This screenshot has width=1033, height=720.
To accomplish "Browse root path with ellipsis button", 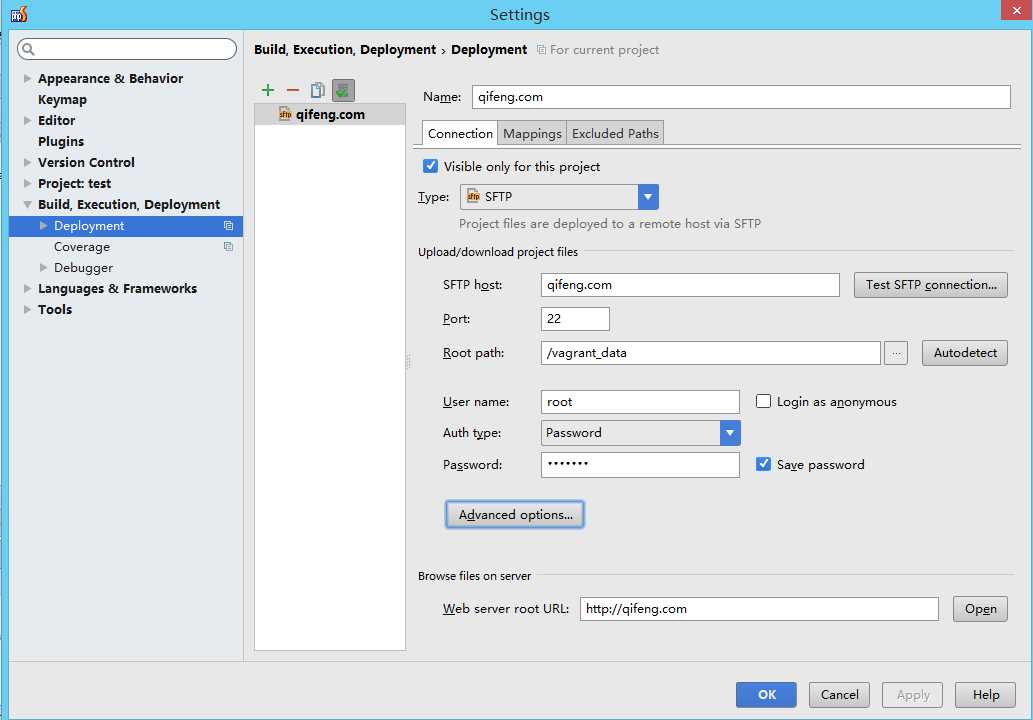I will pos(896,353).
